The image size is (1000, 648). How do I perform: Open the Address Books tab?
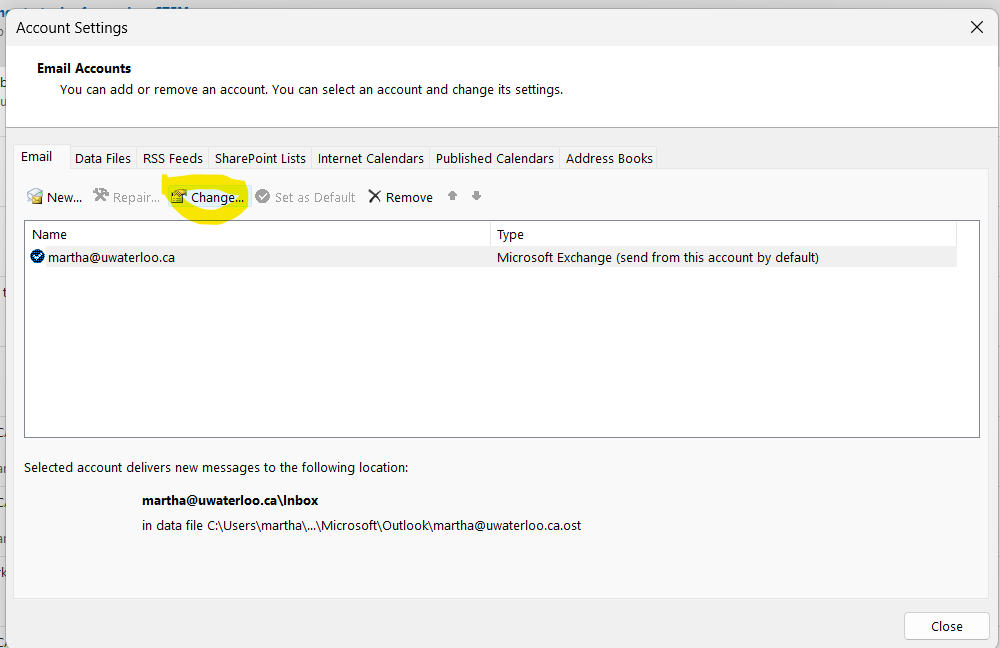pyautogui.click(x=608, y=158)
